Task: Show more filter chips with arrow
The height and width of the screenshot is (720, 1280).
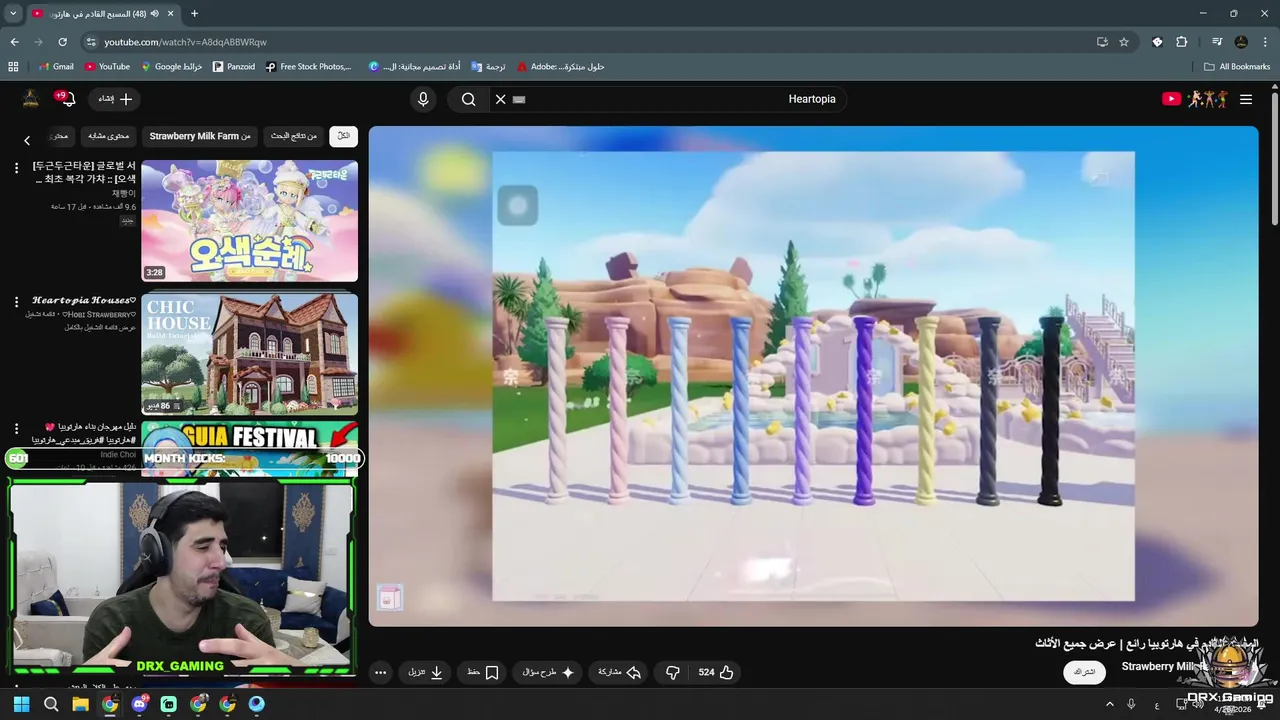Action: tap(27, 140)
